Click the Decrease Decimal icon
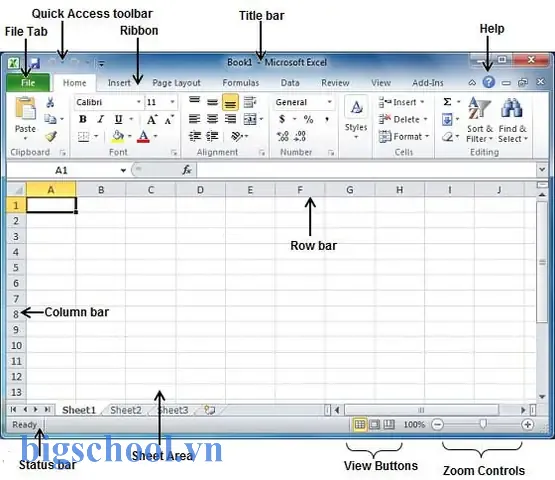Viewport: 555px width, 480px height. [300, 136]
